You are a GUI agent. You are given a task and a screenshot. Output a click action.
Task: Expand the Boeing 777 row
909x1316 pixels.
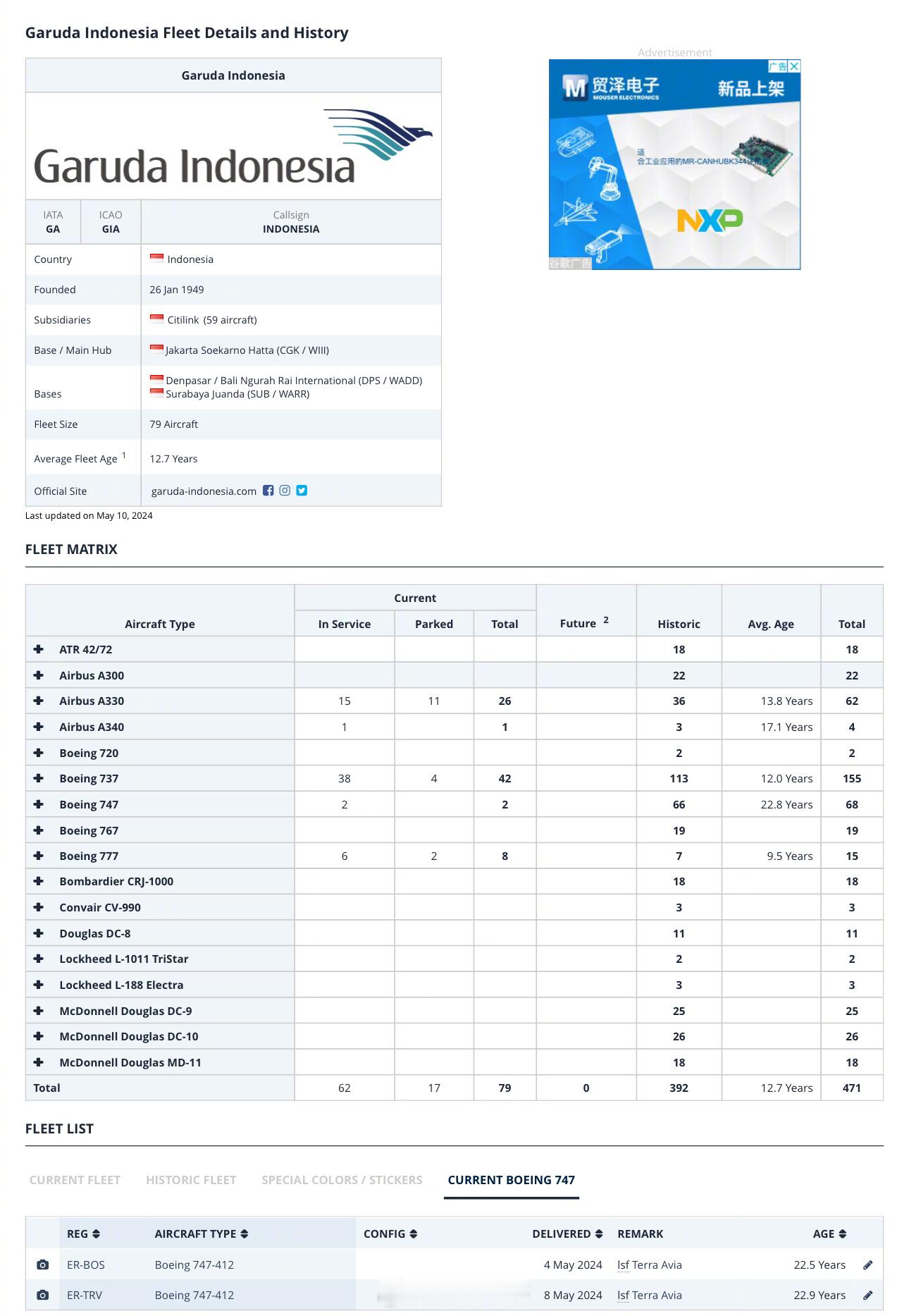click(39, 856)
